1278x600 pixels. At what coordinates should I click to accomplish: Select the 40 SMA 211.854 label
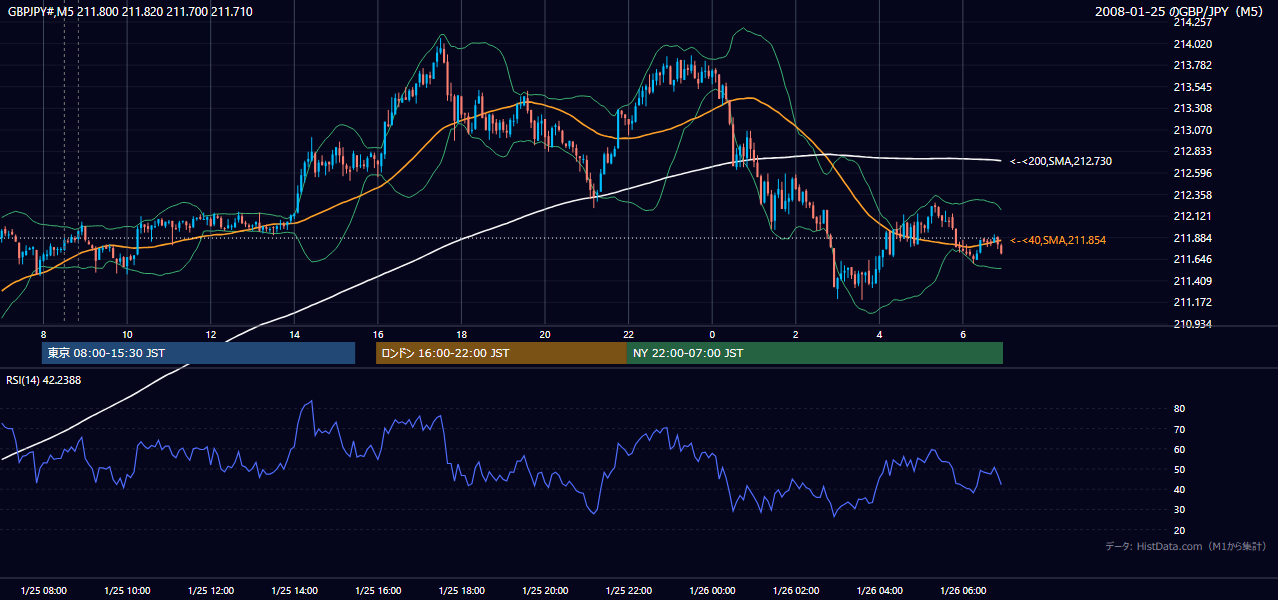[1058, 240]
